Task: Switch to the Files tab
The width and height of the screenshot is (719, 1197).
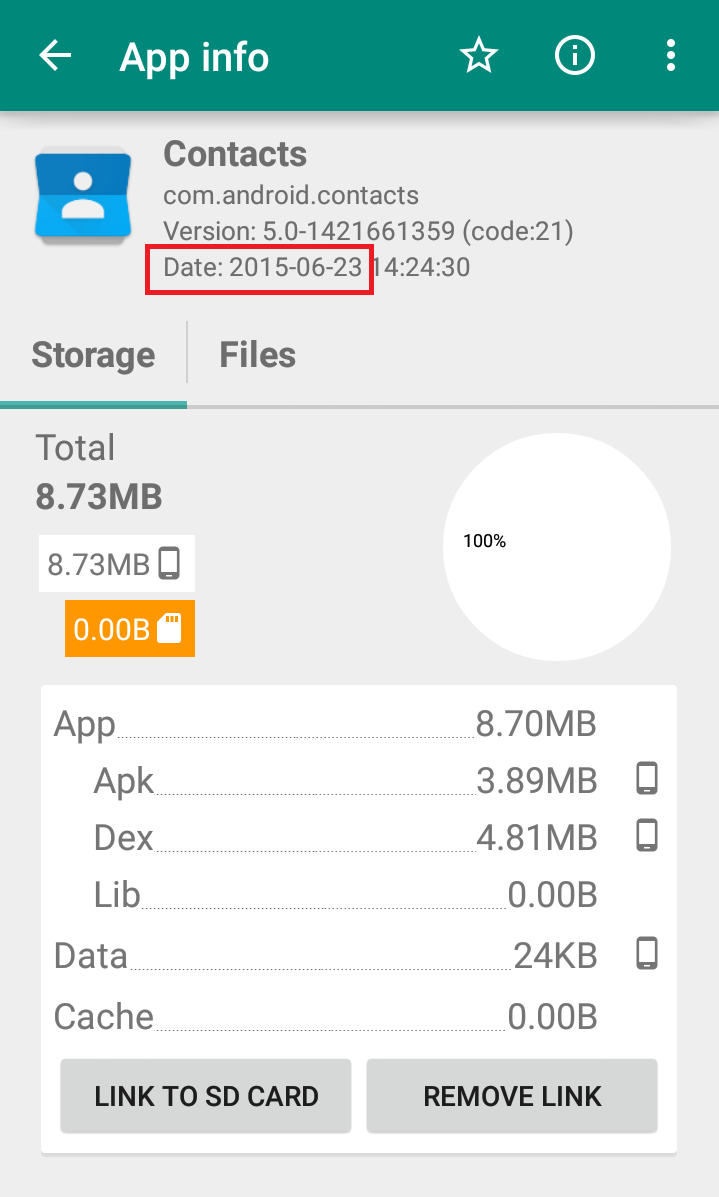Action: [x=258, y=355]
